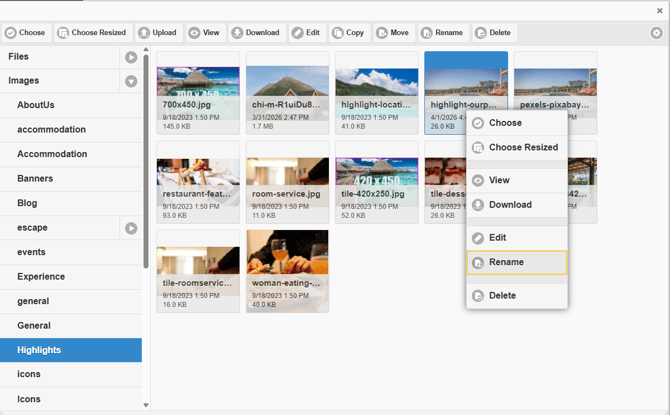This screenshot has width=670, height=415.
Task: Close the file manager dialog
Action: click(657, 9)
